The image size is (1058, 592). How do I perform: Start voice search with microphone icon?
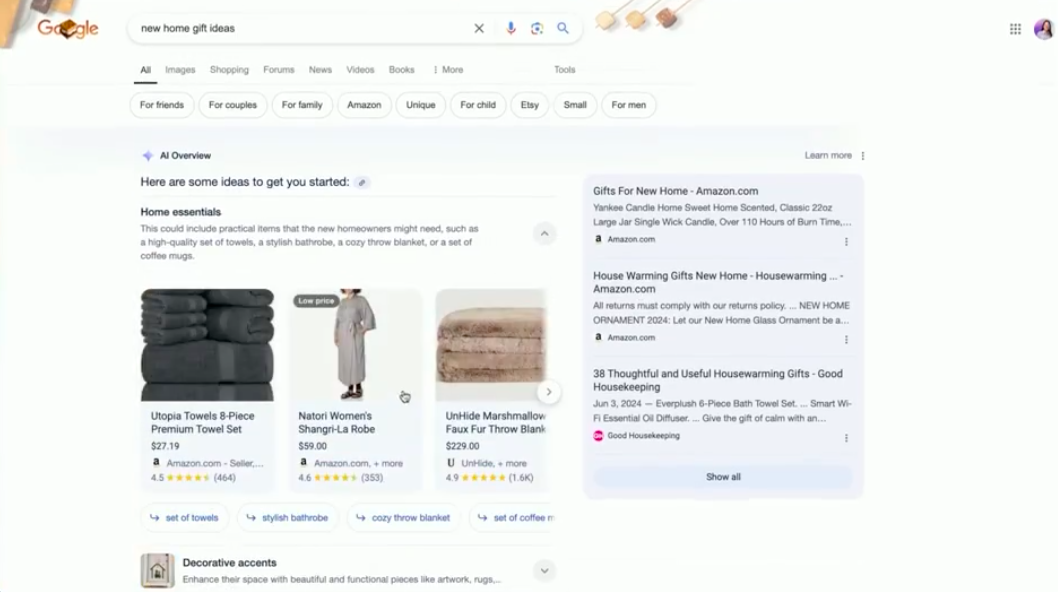(x=511, y=28)
